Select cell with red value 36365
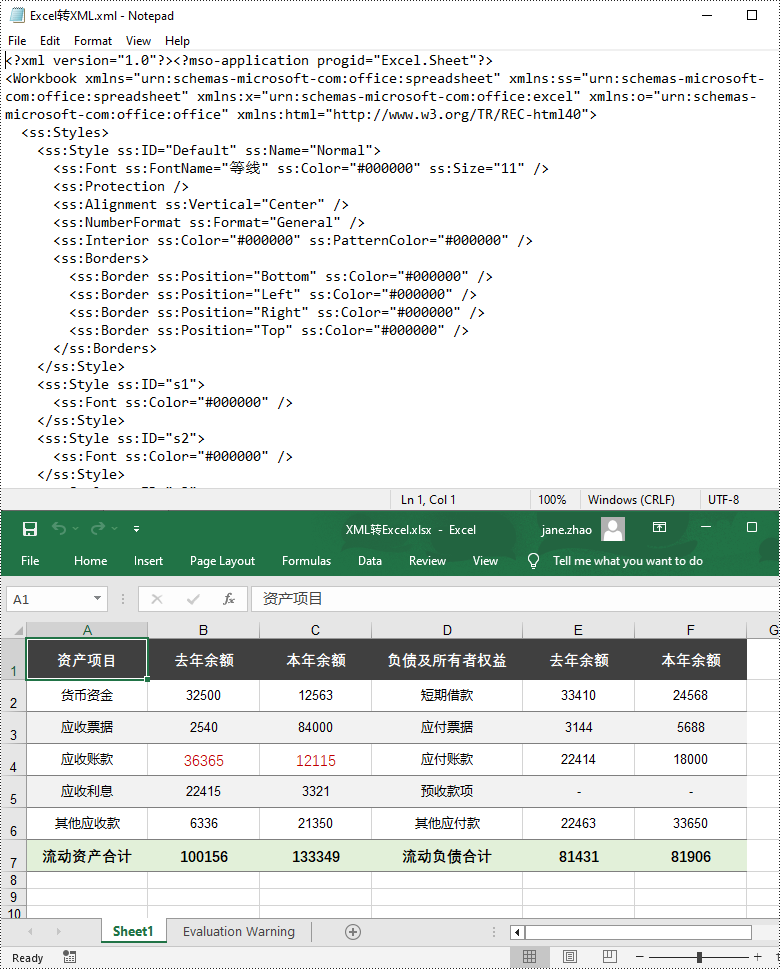Viewport: 780px width, 969px height. pyautogui.click(x=203, y=760)
